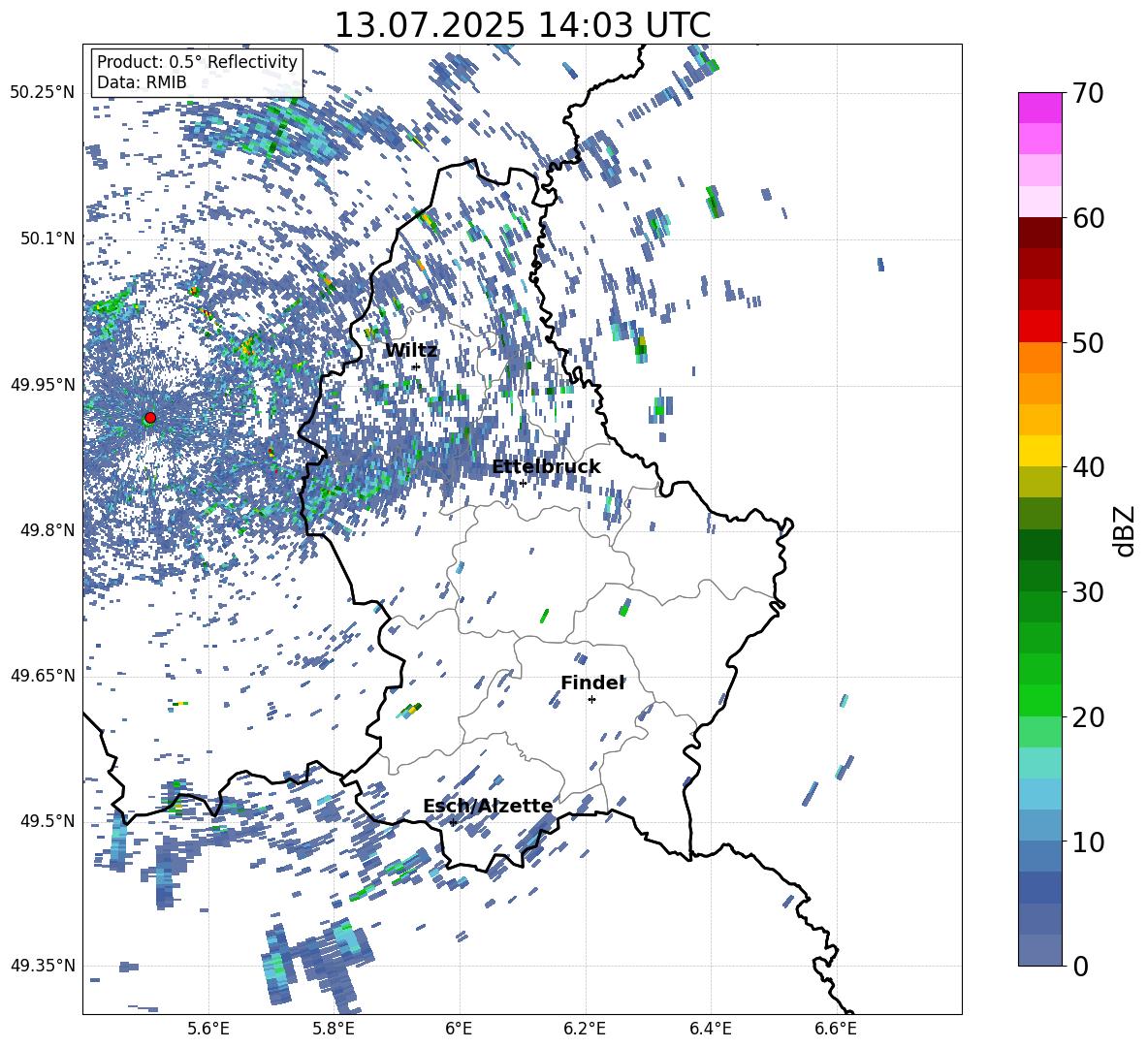
Task: Click the 10 tick on colorbar
Action: pyautogui.click(x=1087, y=842)
